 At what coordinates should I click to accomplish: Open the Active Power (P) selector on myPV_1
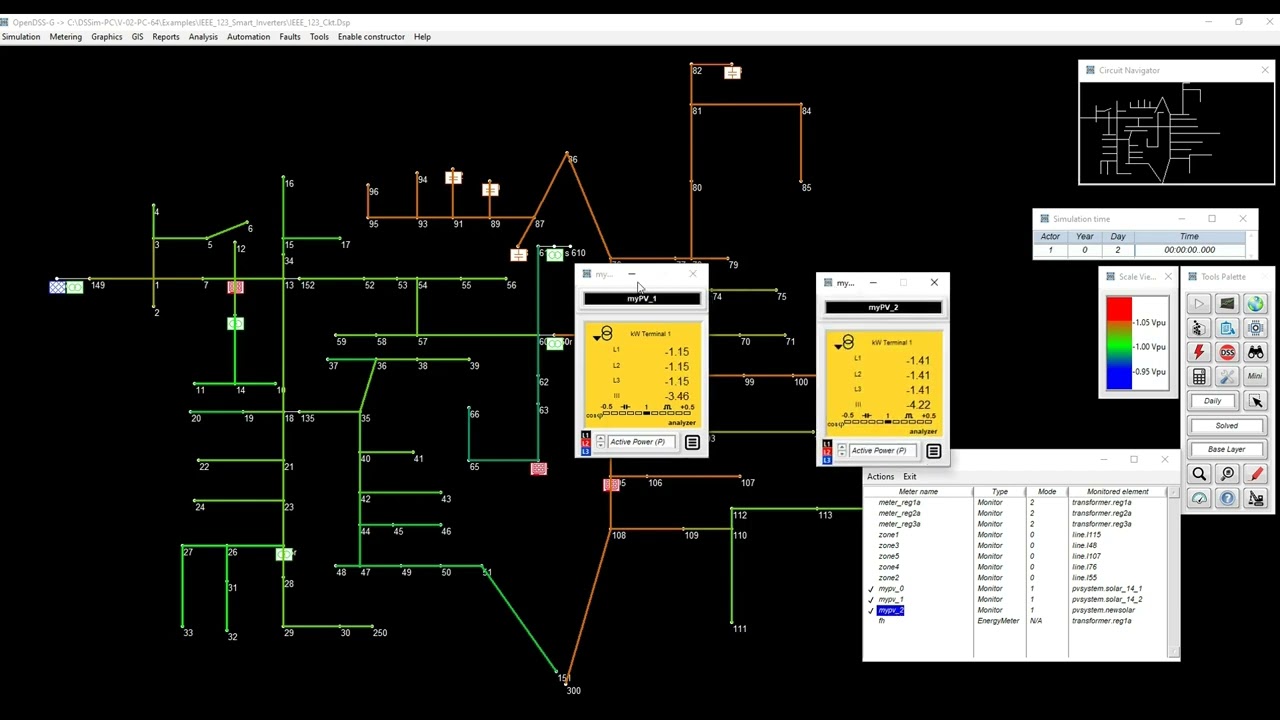click(x=642, y=442)
